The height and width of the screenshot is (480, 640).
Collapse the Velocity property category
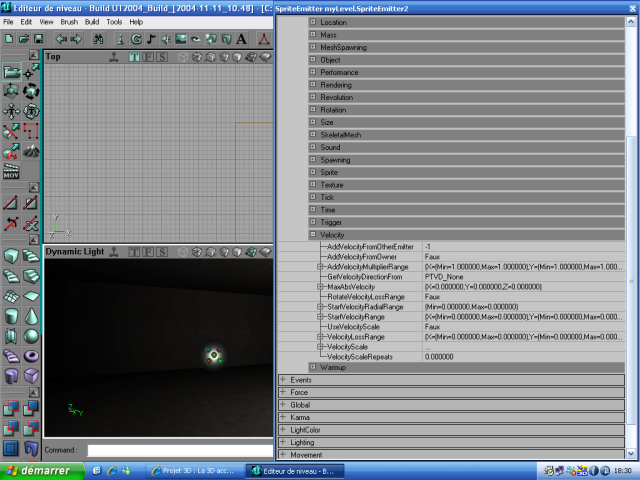tap(312, 234)
